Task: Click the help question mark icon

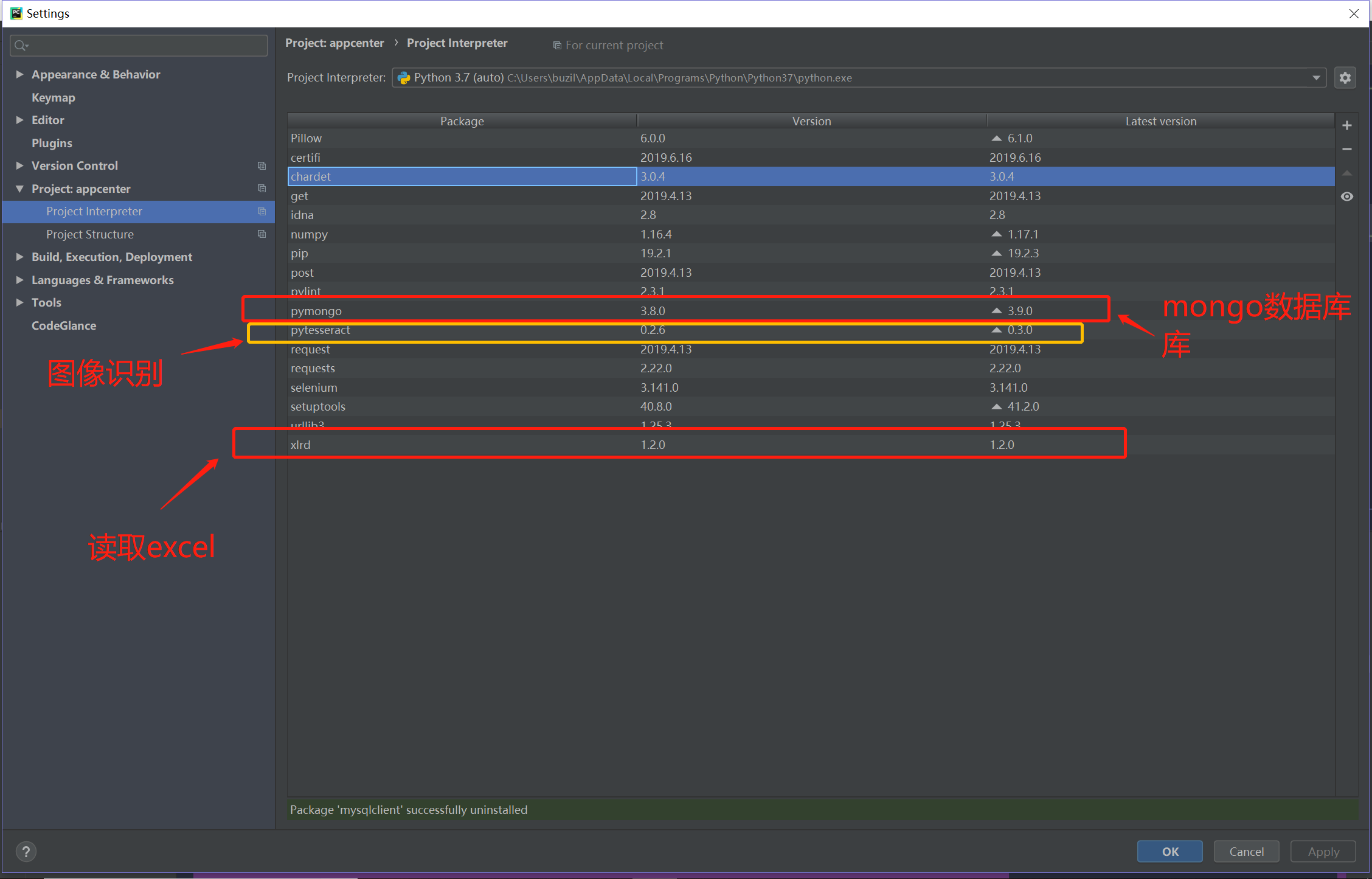Action: (26, 851)
